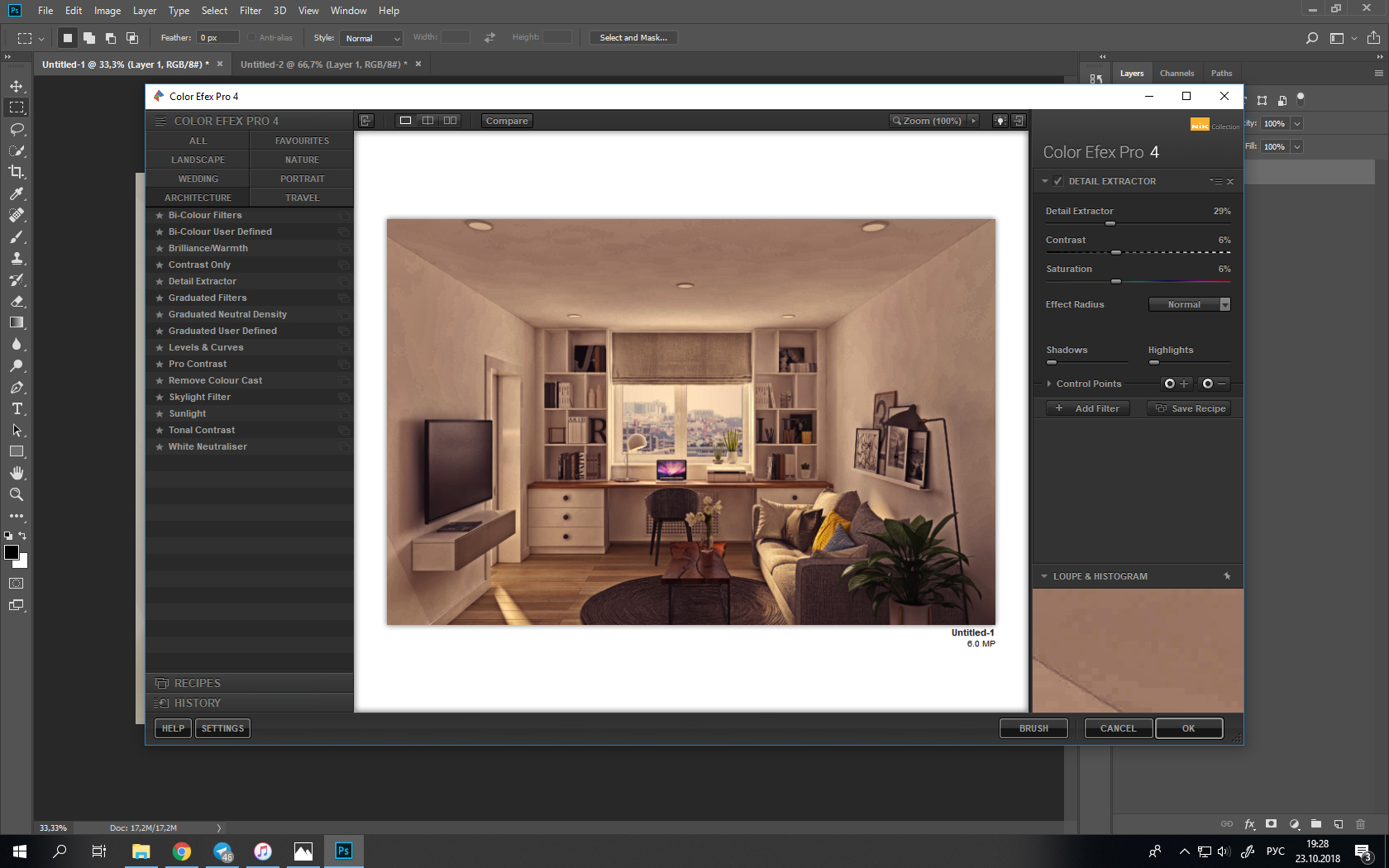This screenshot has height=868, width=1389.
Task: Select the Gradient tool
Action: click(17, 322)
